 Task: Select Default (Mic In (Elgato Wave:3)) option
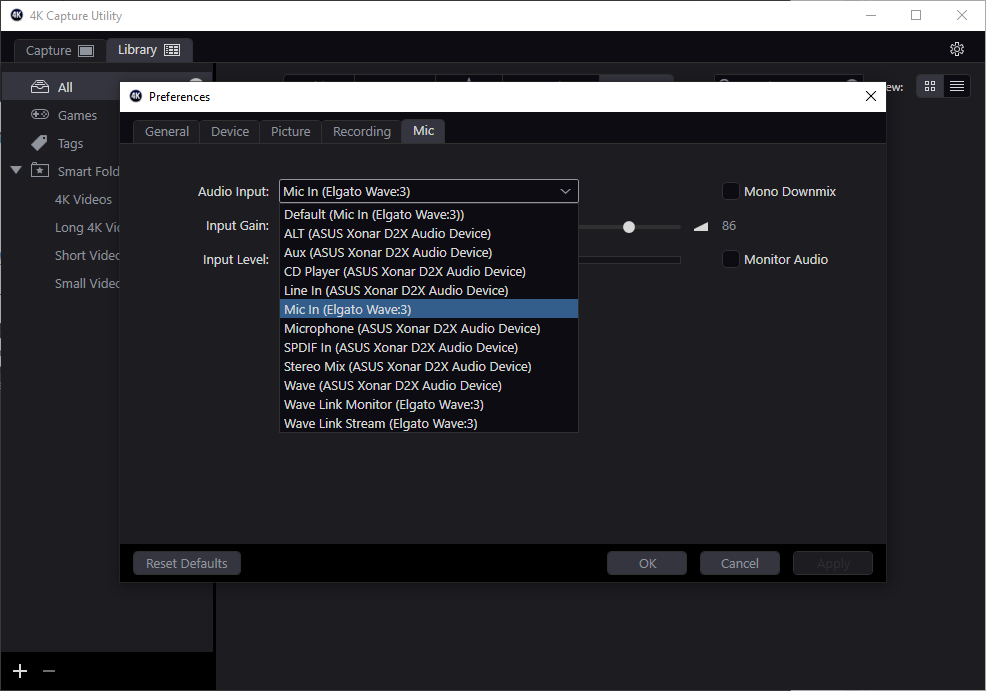click(428, 214)
